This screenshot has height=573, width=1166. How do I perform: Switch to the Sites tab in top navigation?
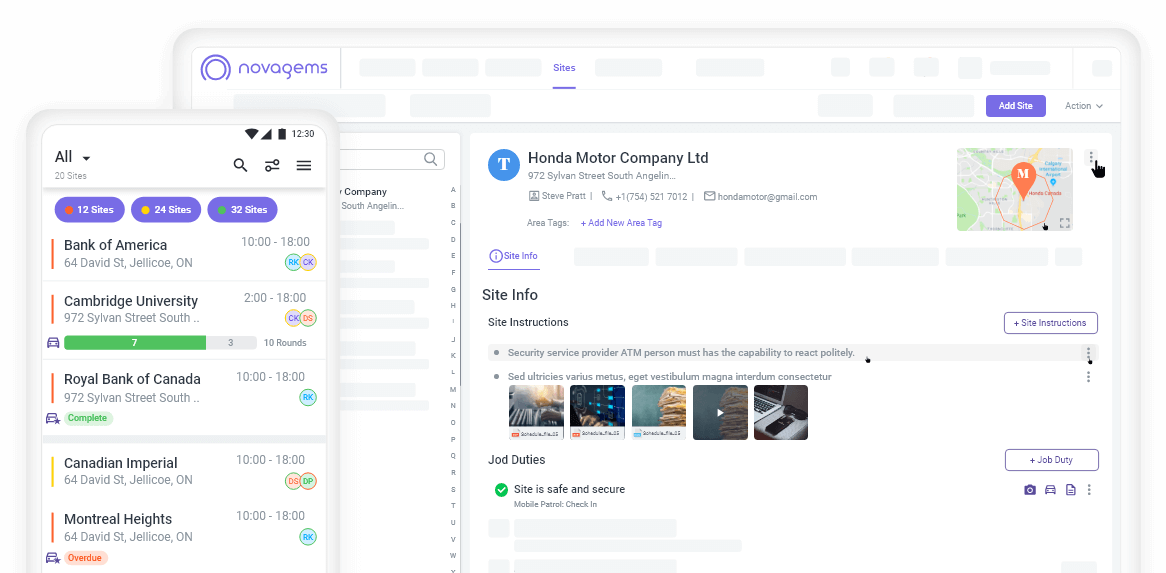pyautogui.click(x=564, y=68)
